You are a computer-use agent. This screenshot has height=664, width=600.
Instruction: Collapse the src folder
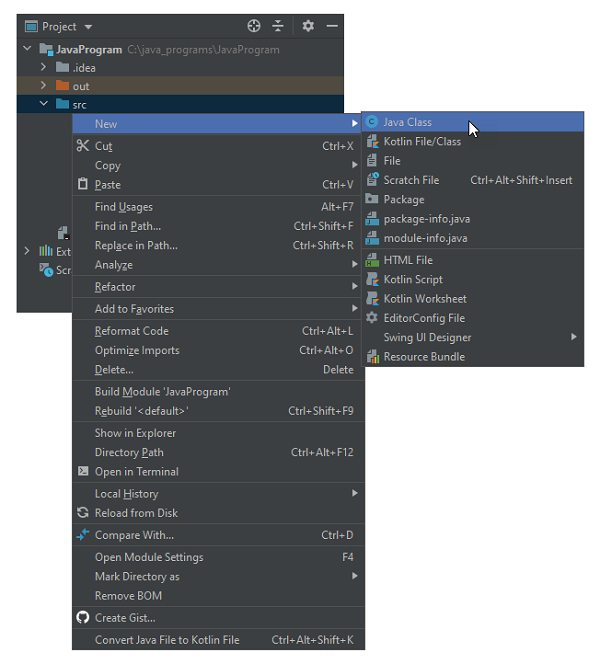[44, 104]
